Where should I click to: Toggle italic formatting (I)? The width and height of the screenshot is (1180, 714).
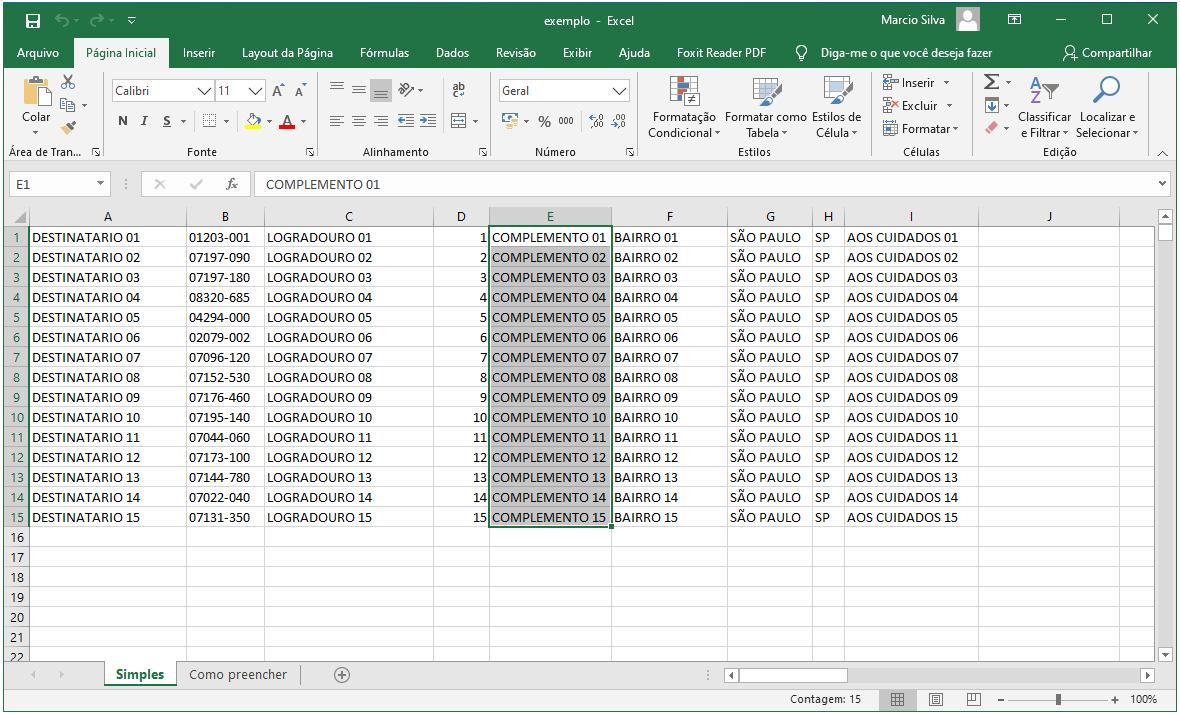pyautogui.click(x=144, y=121)
